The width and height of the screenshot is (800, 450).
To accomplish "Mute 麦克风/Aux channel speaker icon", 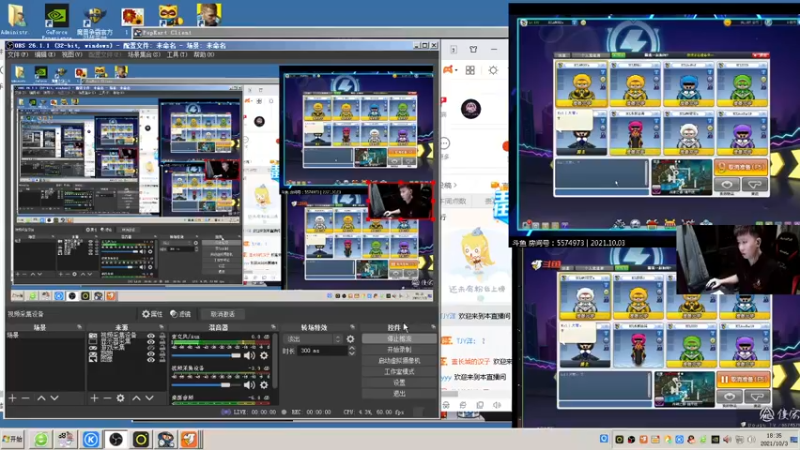I will (249, 356).
